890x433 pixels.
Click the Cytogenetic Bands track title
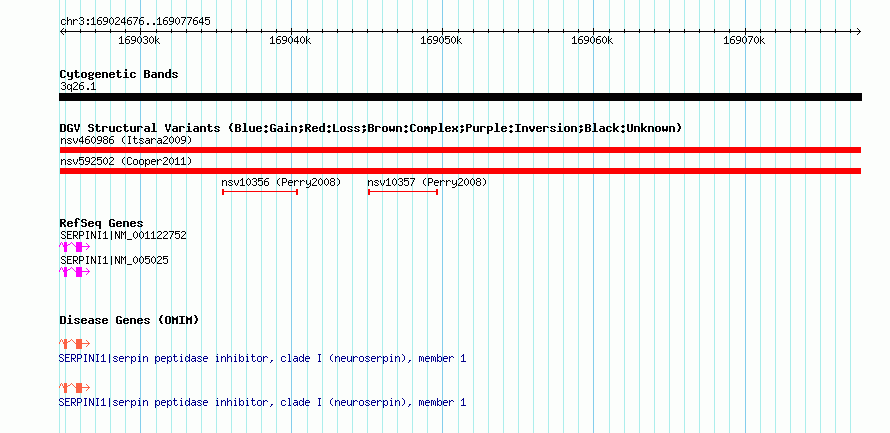pyautogui.click(x=119, y=74)
